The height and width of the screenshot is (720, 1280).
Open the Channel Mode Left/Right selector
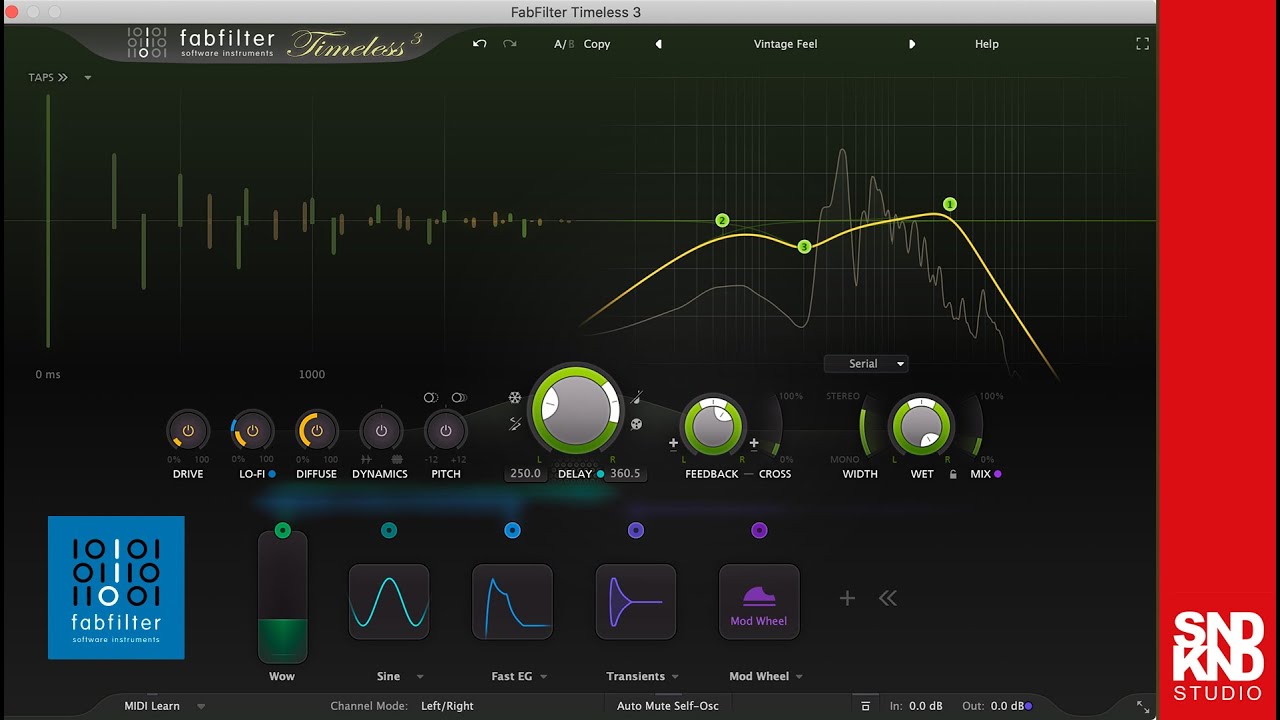coord(447,706)
